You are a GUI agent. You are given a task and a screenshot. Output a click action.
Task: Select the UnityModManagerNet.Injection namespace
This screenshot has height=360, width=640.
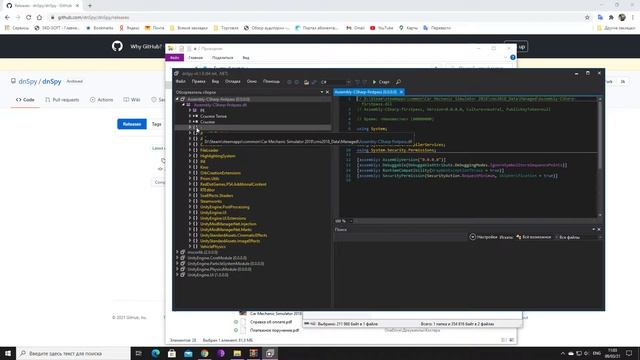pos(228,224)
